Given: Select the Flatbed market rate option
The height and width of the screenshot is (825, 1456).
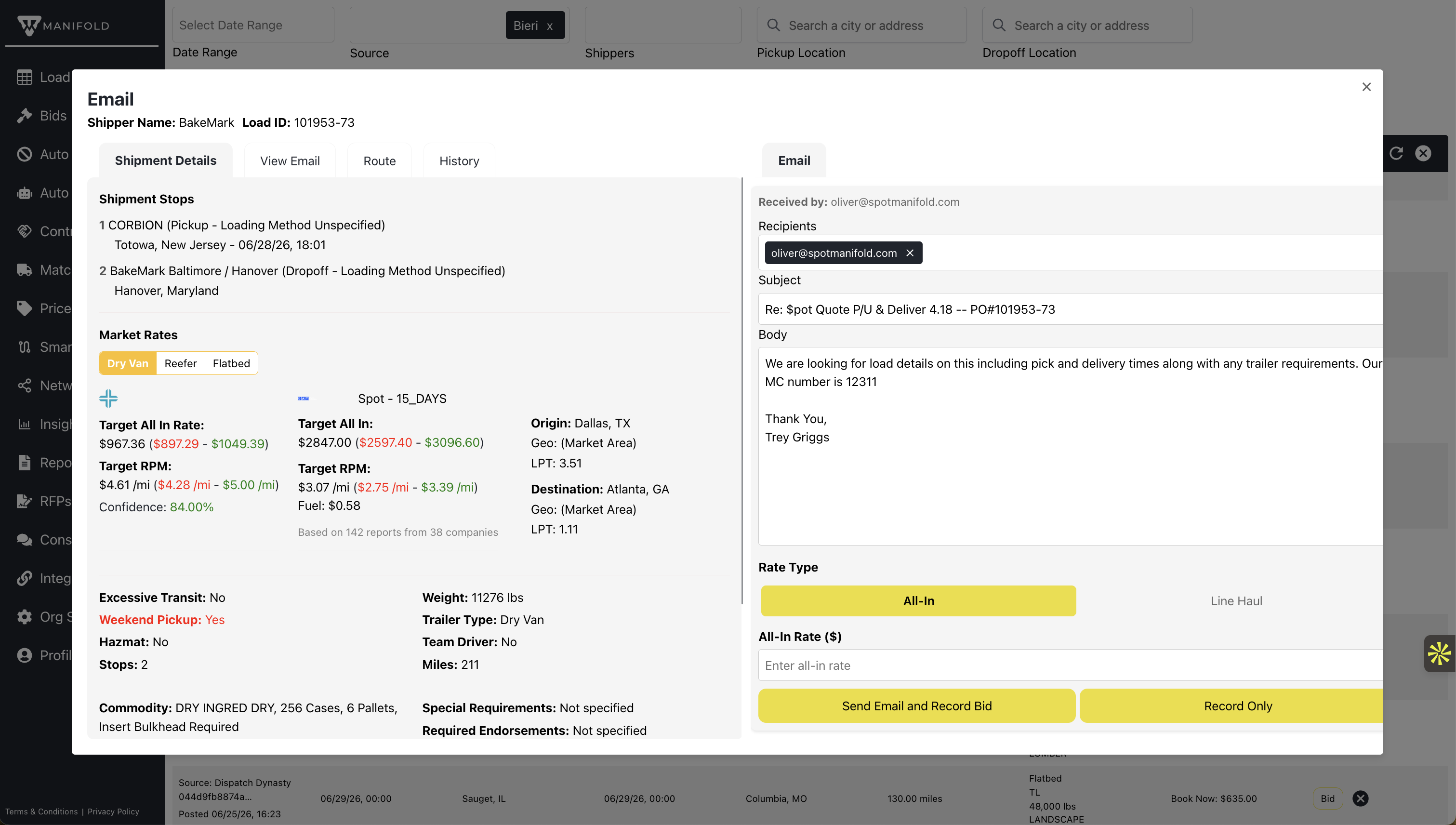Looking at the screenshot, I should (231, 363).
